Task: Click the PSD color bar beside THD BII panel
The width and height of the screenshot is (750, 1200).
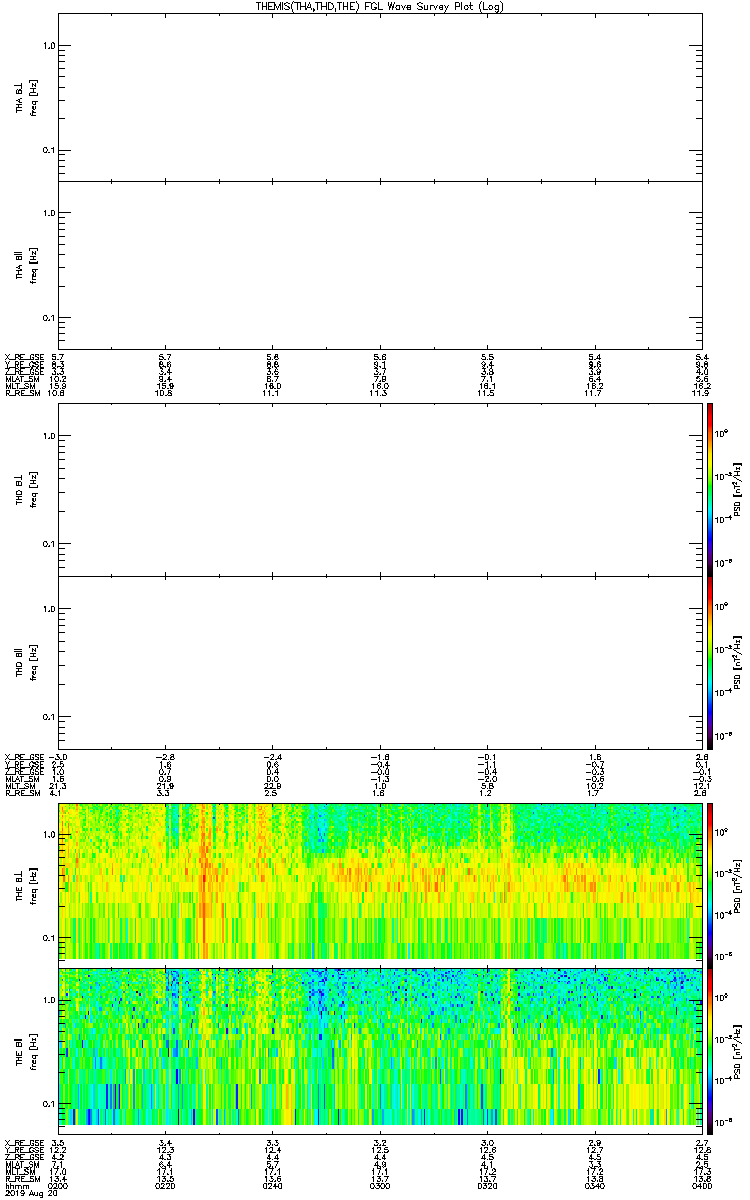Action: pos(711,662)
